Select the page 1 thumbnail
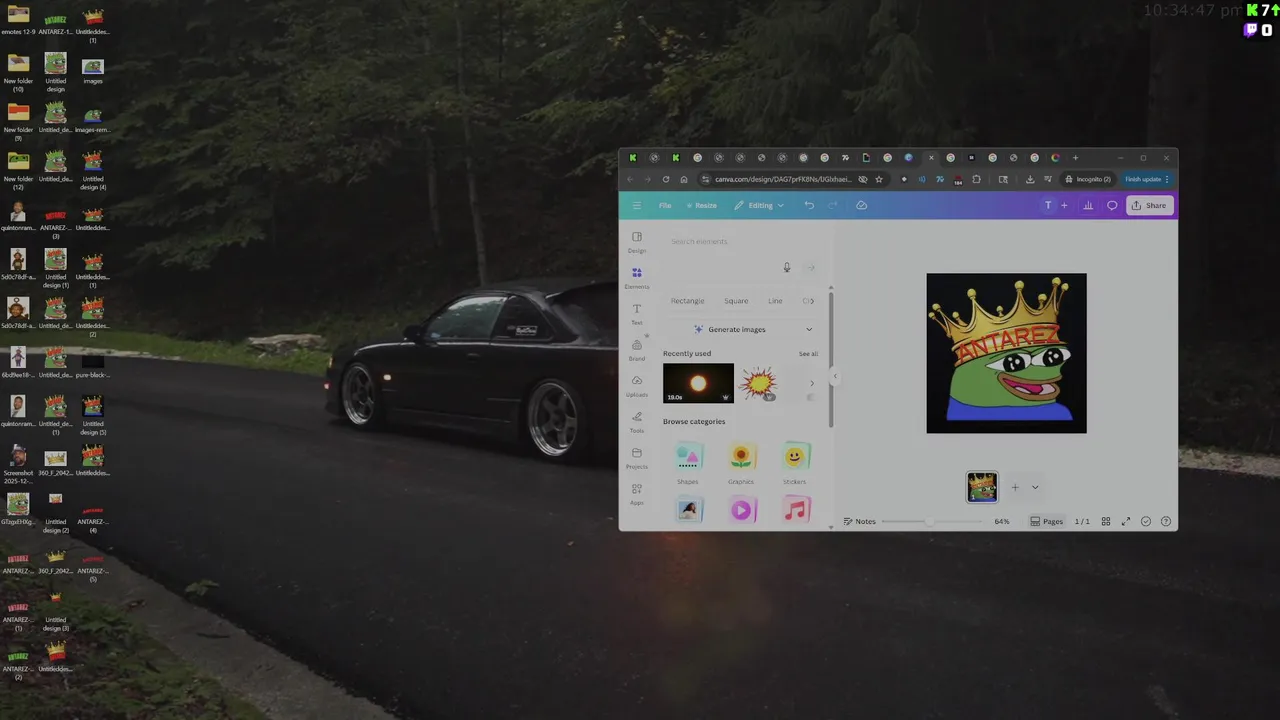 [x=982, y=487]
